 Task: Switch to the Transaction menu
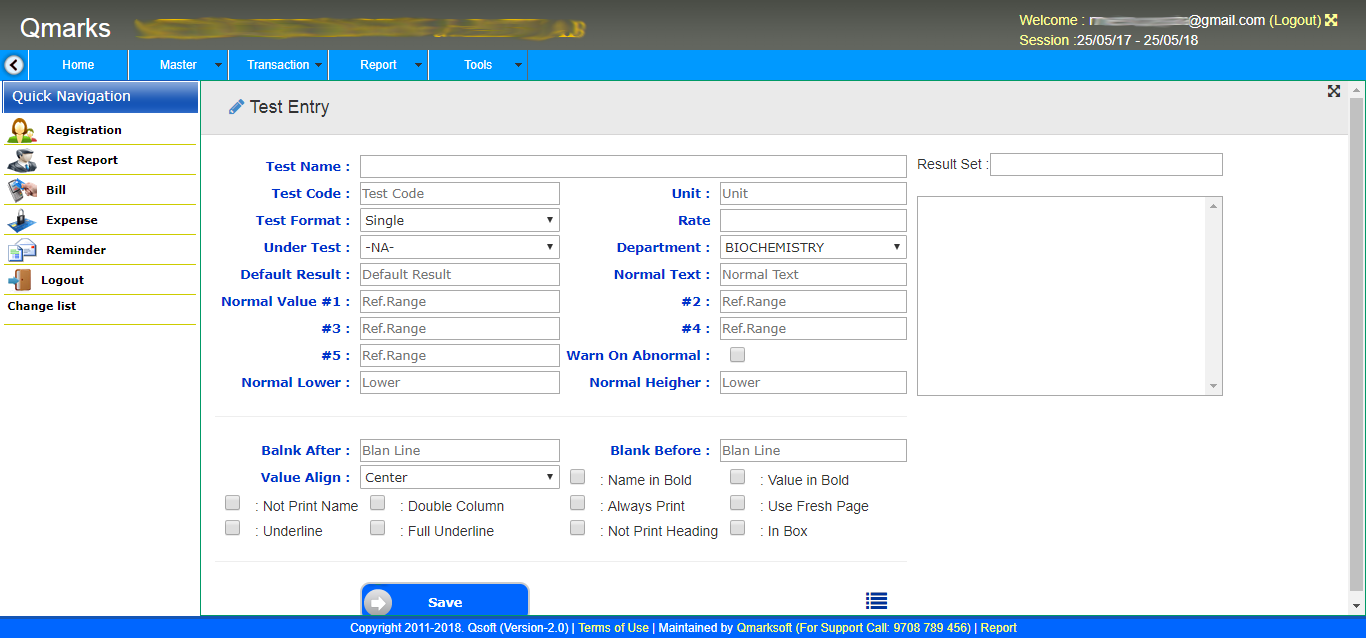pyautogui.click(x=279, y=64)
